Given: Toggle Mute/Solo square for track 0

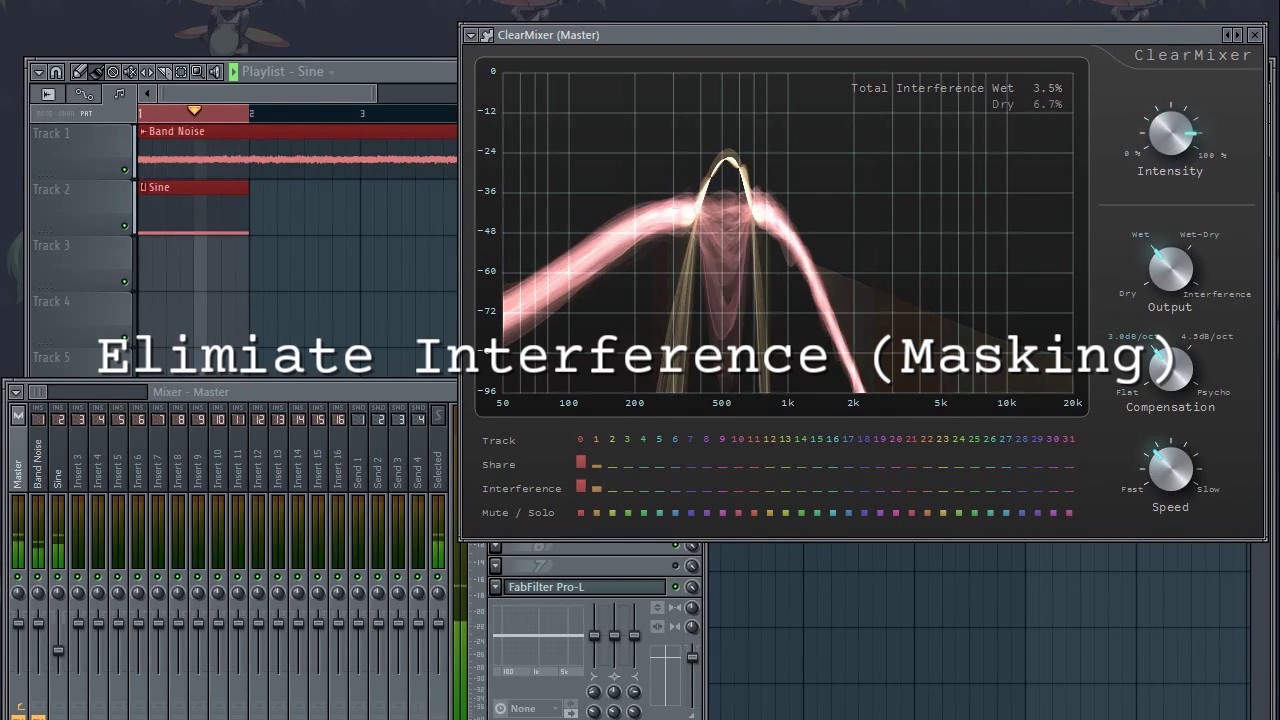Looking at the screenshot, I should point(581,513).
